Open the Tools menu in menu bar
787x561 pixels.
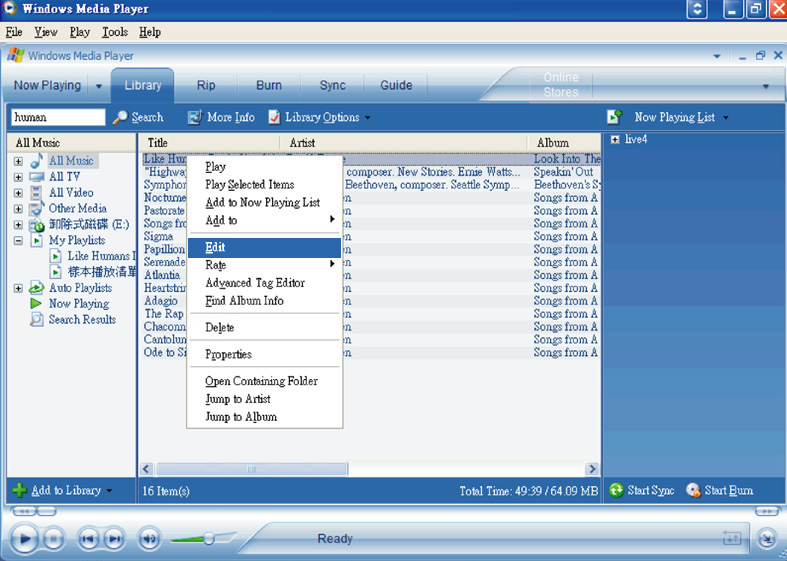[x=115, y=32]
